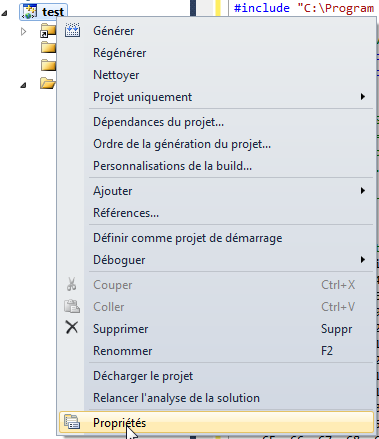Click the open folder icon in tree

point(48,83)
